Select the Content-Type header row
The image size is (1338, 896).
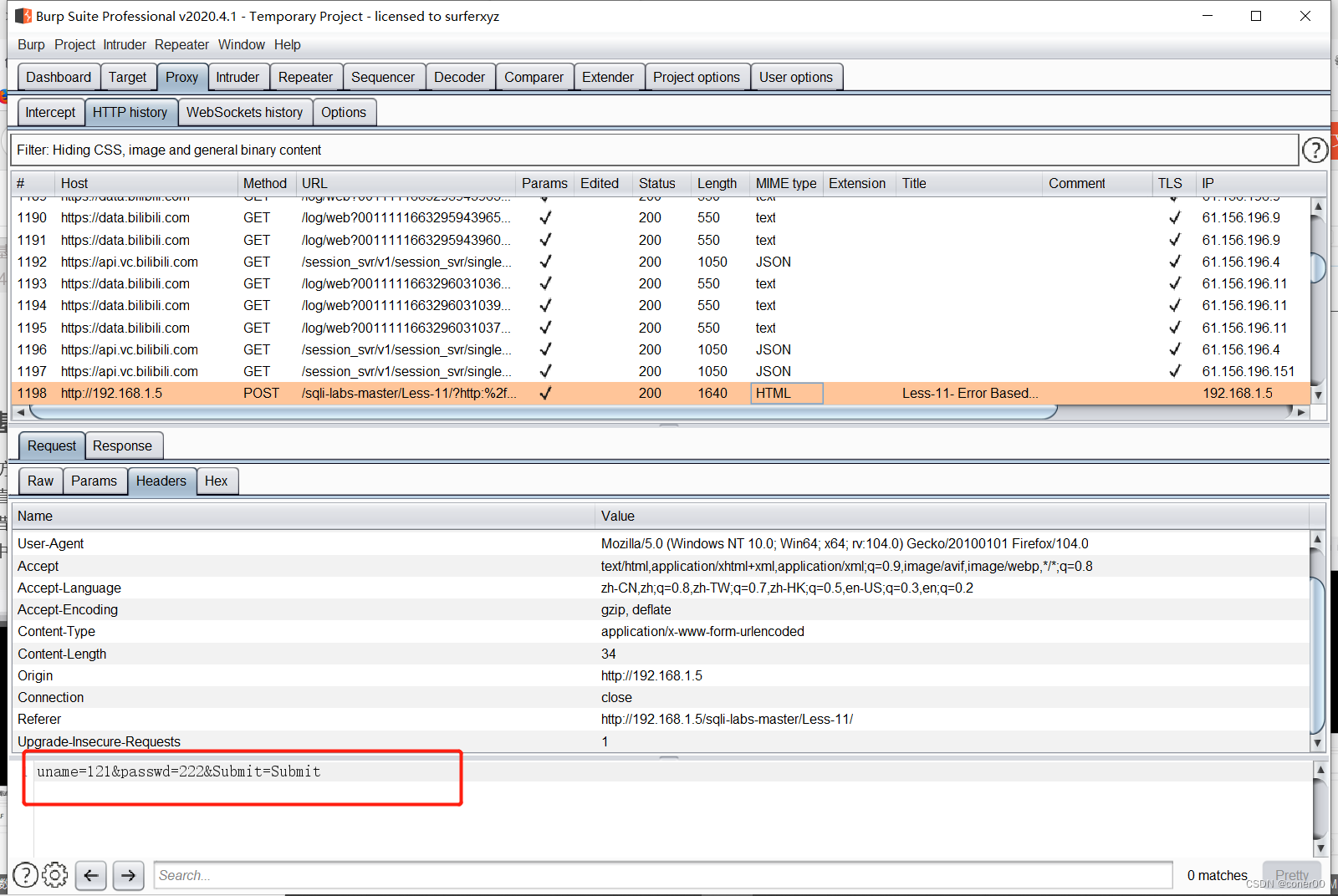(x=661, y=631)
